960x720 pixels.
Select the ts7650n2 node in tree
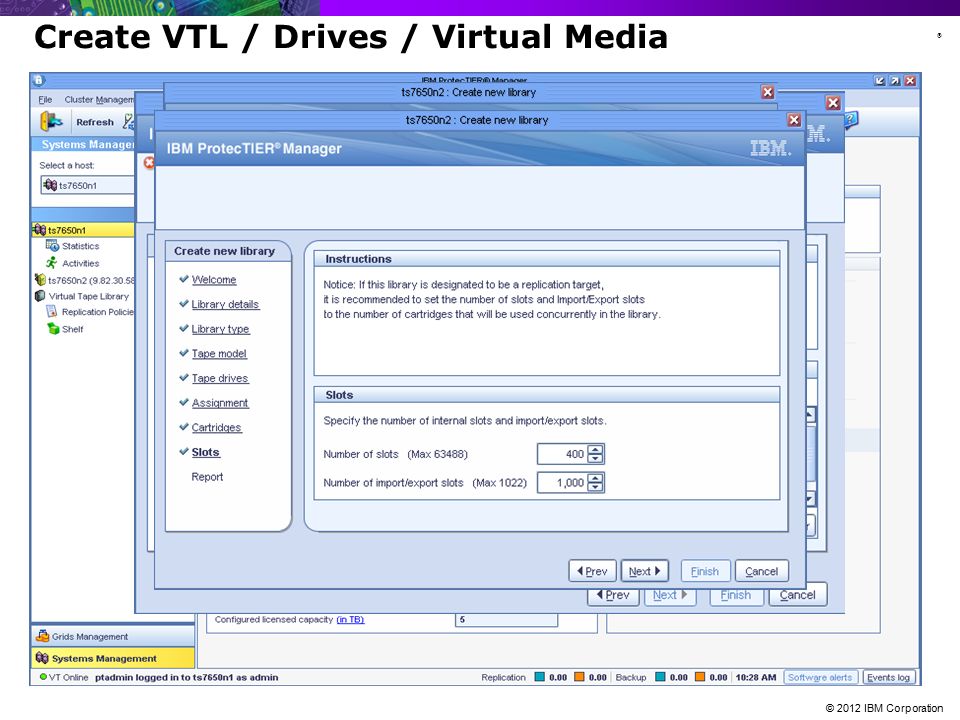(91, 280)
